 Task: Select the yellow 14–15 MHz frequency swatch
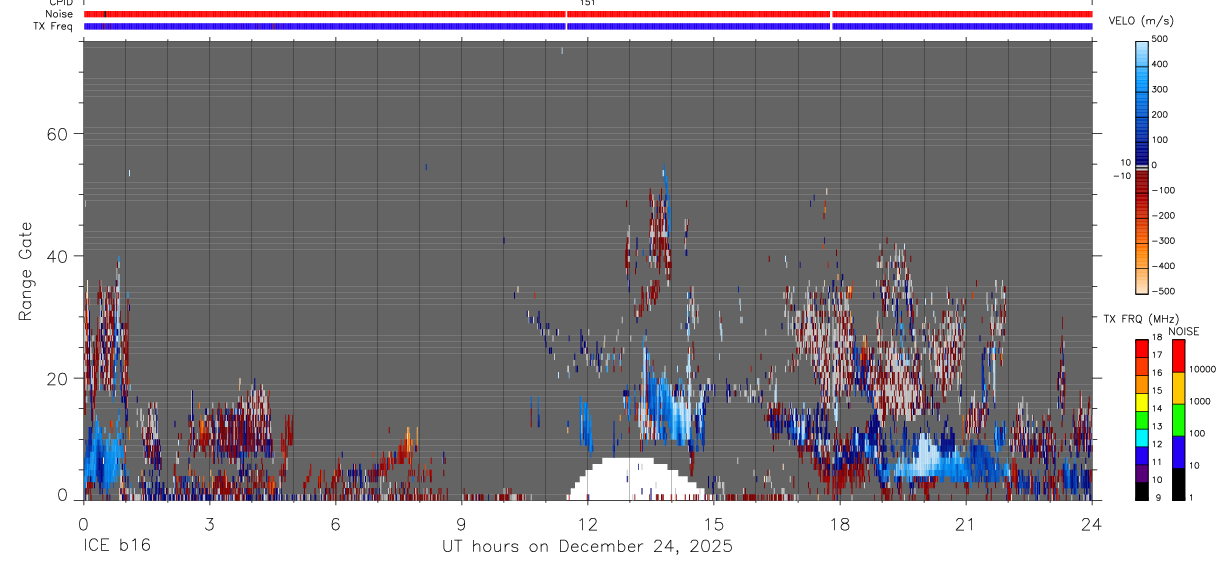click(x=1141, y=401)
